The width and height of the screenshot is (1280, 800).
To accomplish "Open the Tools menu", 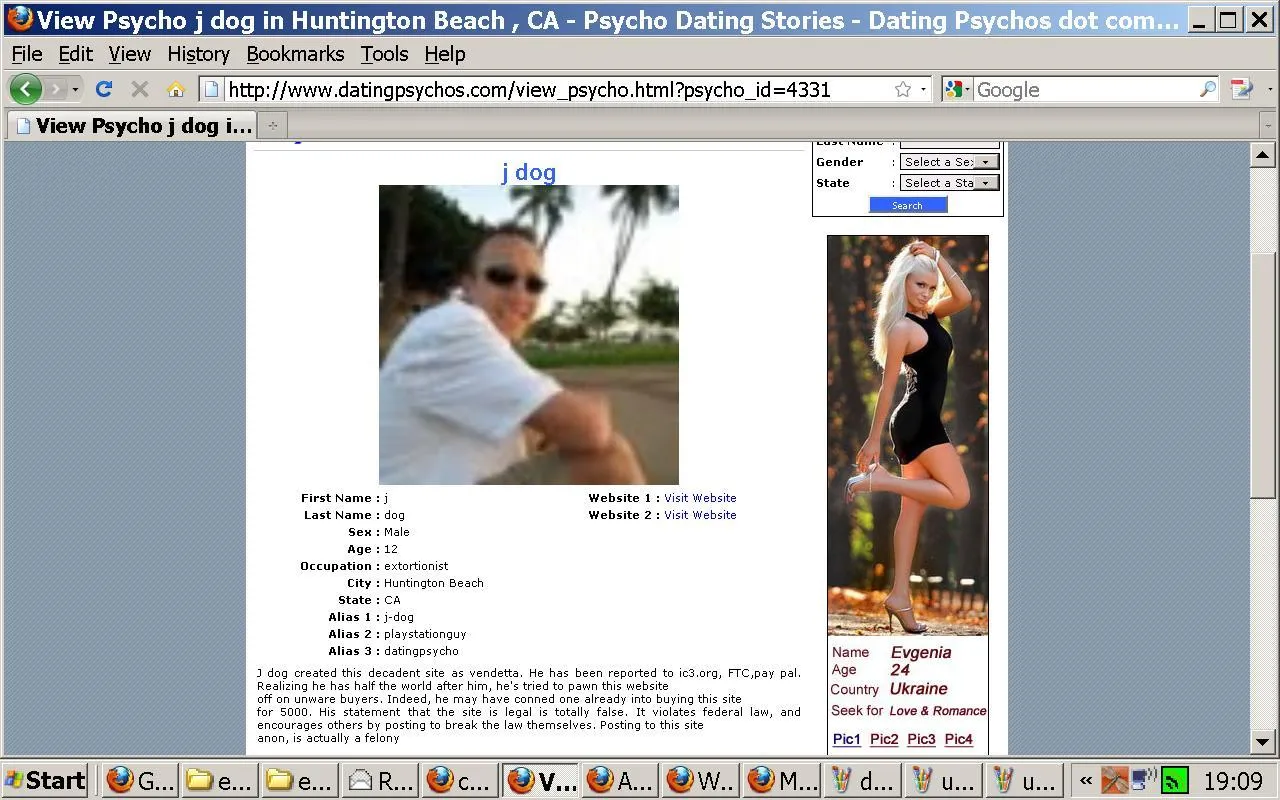I will tap(384, 54).
